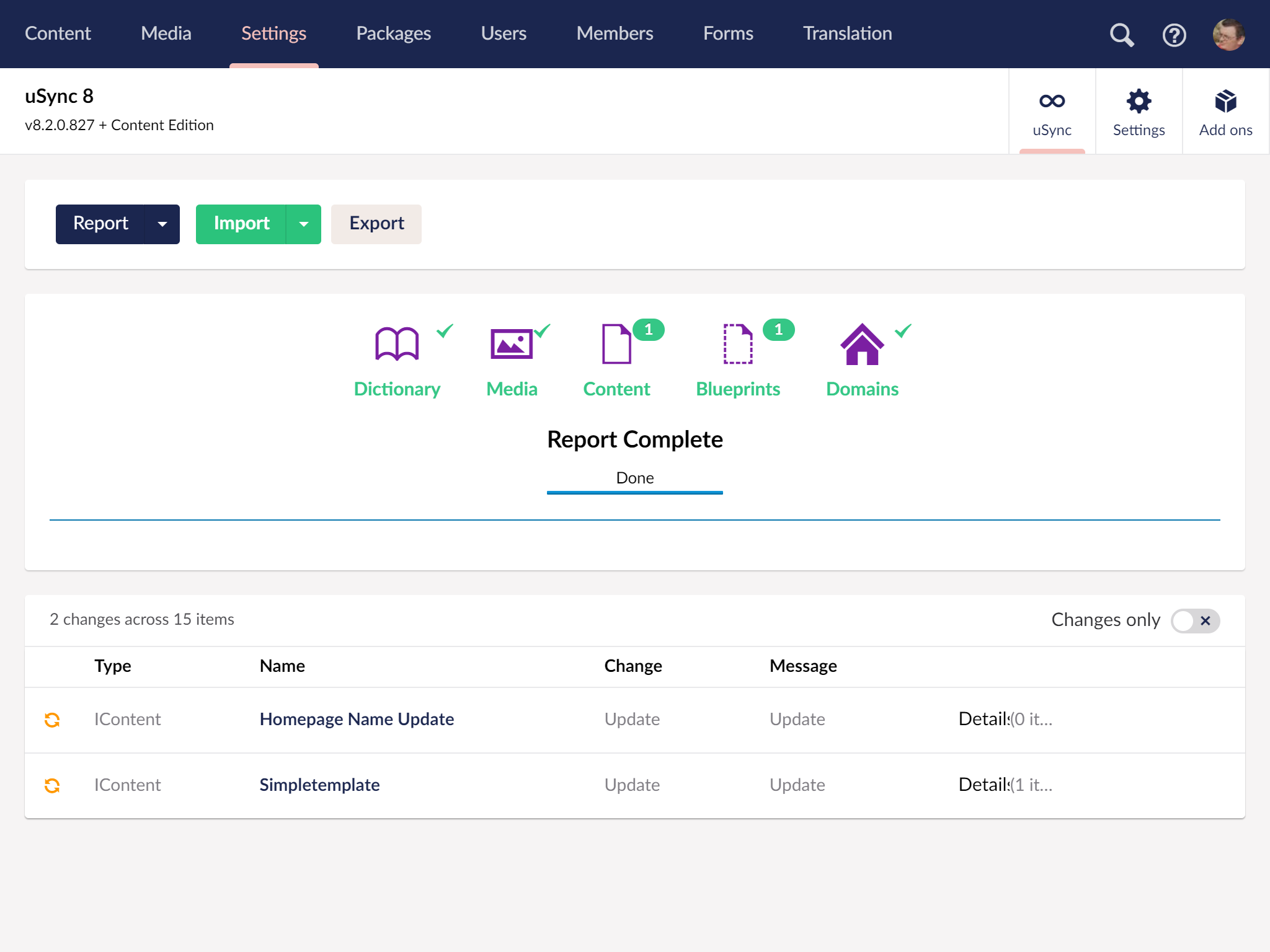Toggle the Changes only switch
The image size is (1270, 952).
(x=1195, y=620)
